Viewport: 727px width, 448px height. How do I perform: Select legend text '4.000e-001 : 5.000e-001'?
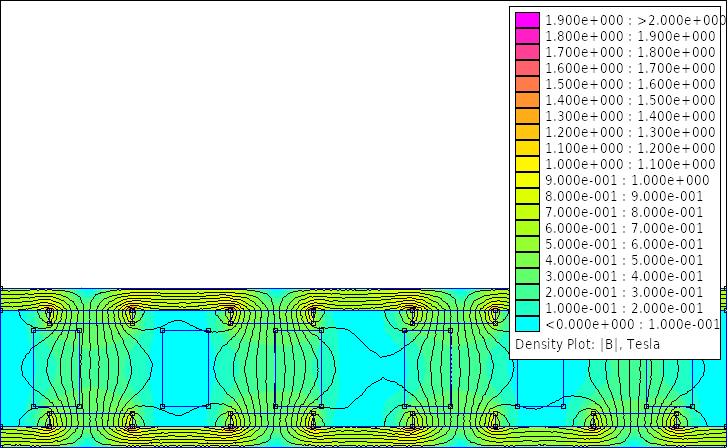click(624, 260)
